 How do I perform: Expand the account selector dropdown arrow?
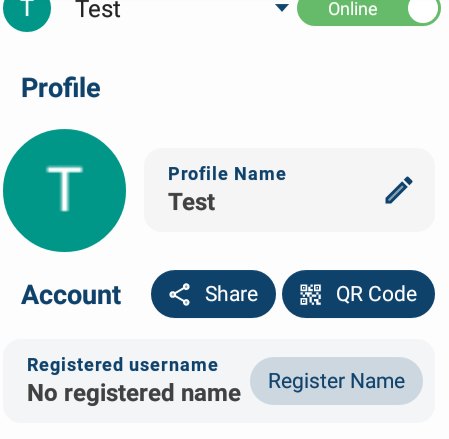click(282, 7)
